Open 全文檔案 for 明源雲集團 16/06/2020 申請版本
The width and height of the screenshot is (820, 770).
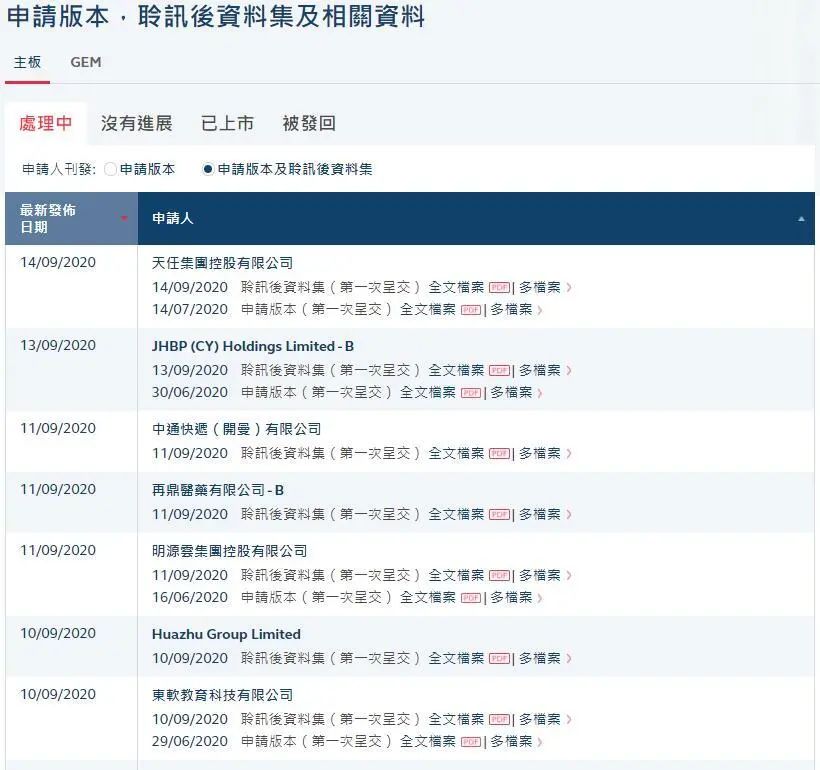coord(428,597)
